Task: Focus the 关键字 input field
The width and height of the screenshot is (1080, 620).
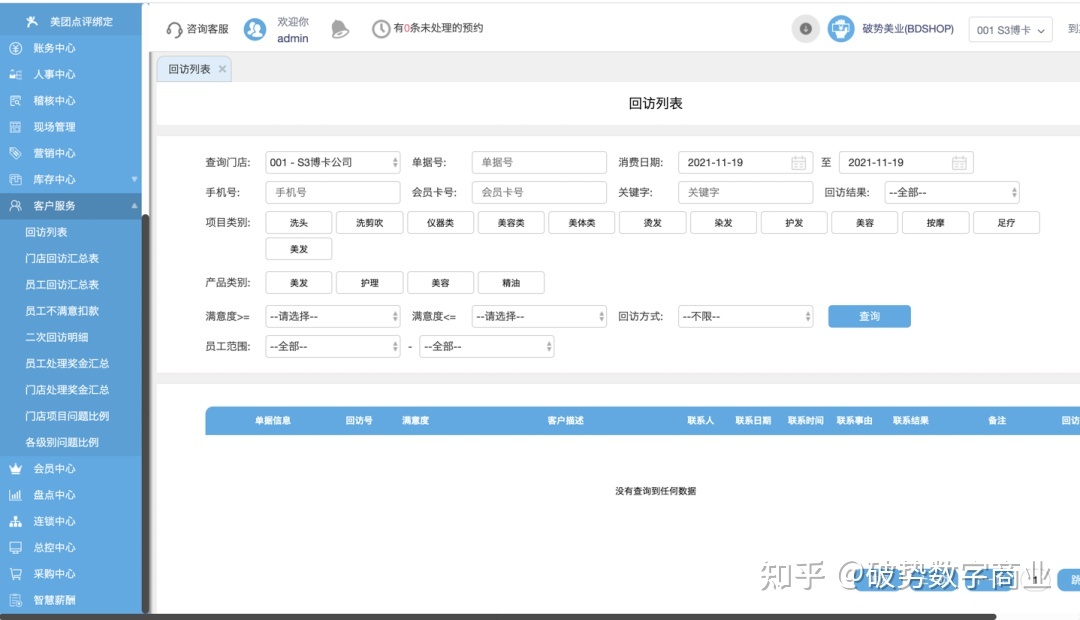Action: click(746, 192)
